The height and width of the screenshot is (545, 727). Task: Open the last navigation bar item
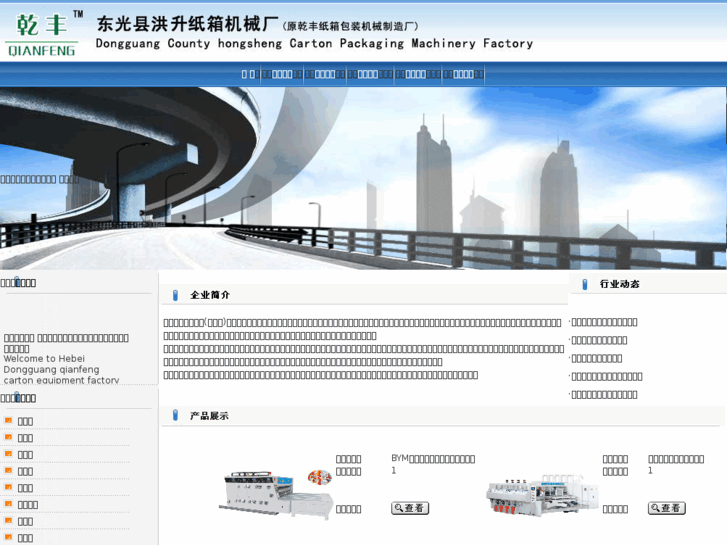tap(463, 74)
